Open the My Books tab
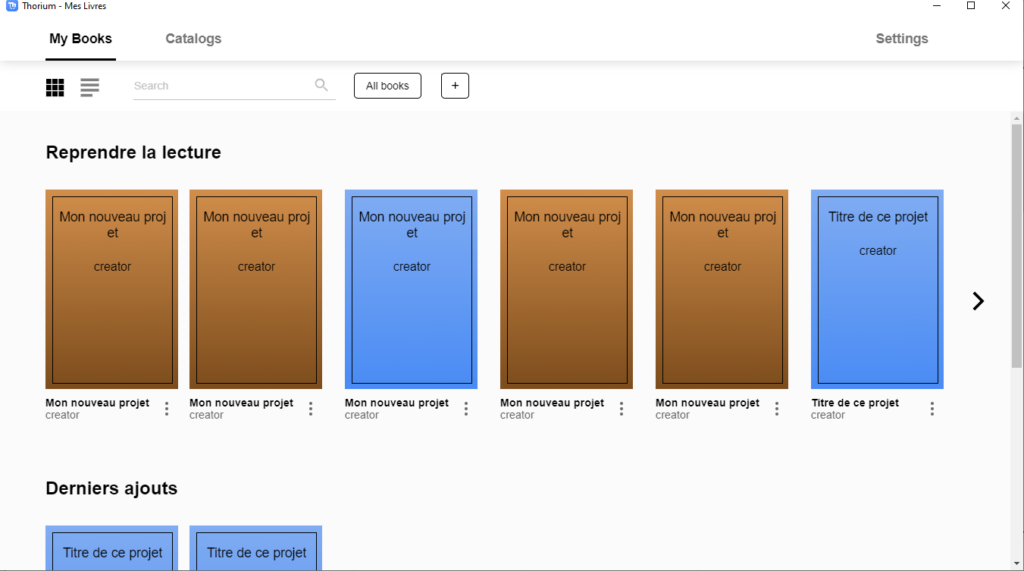Viewport: 1024px width, 571px height. pos(81,39)
